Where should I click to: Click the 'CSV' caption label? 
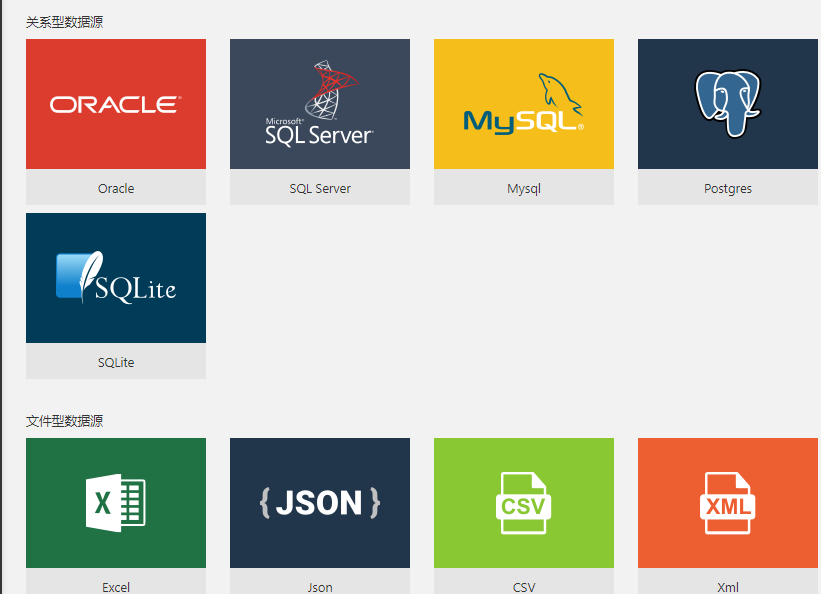(x=524, y=588)
